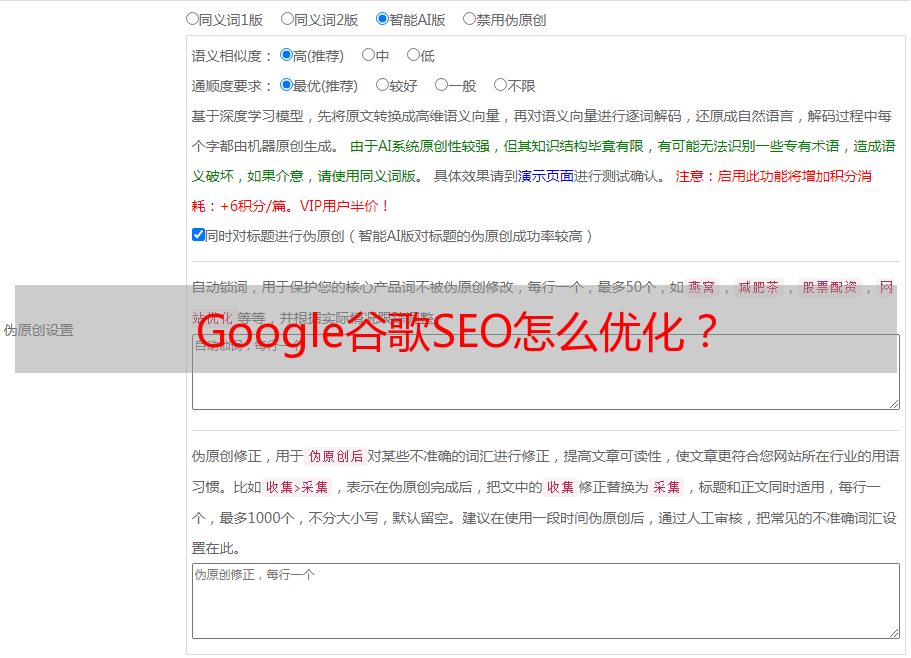Screen dimensions: 911x658
Task: Set 语义相似度 to 高(推荐)
Action: click(x=286, y=55)
